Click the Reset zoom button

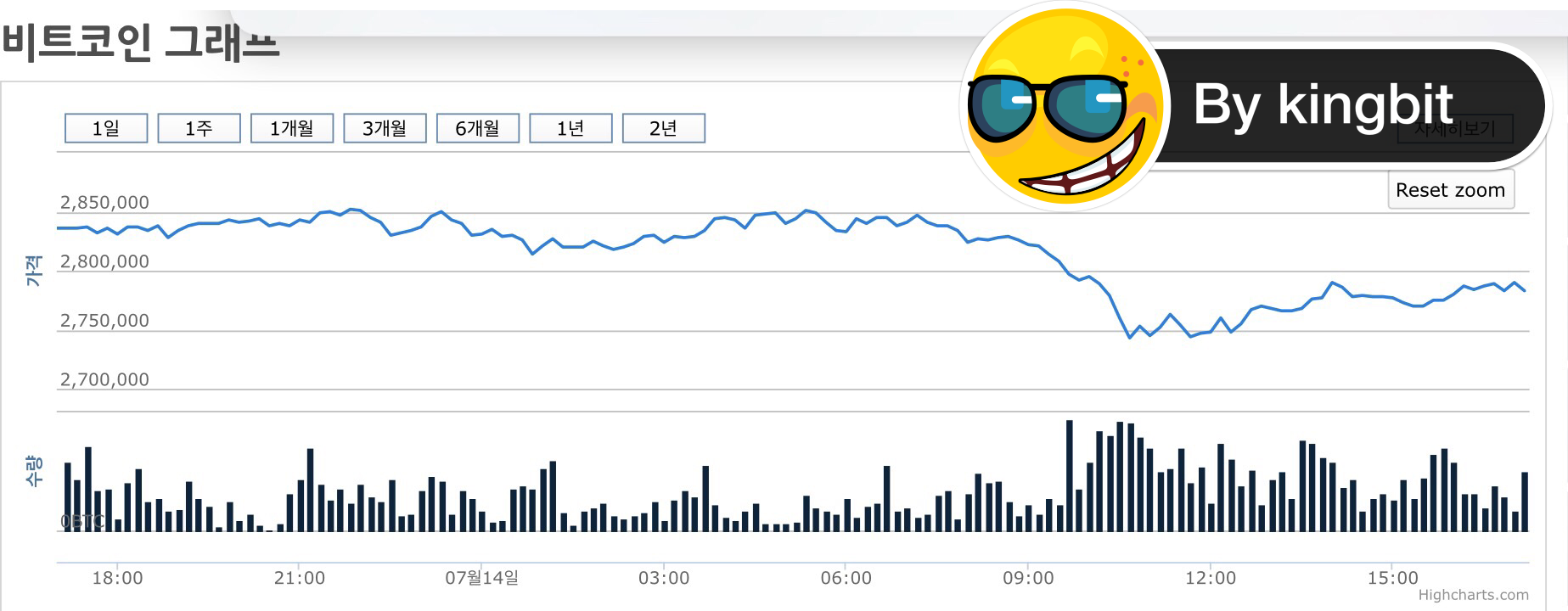[x=1451, y=190]
